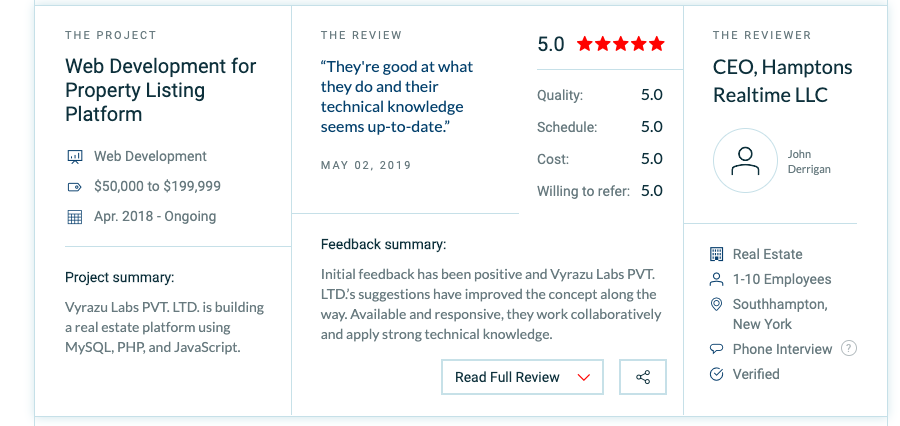
Task: Click the calendar icon beside project dates
Action: click(74, 217)
